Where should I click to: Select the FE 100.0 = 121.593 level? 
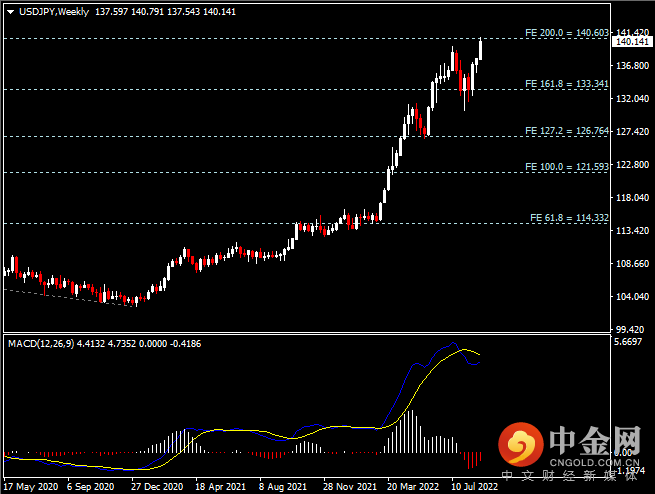567,167
